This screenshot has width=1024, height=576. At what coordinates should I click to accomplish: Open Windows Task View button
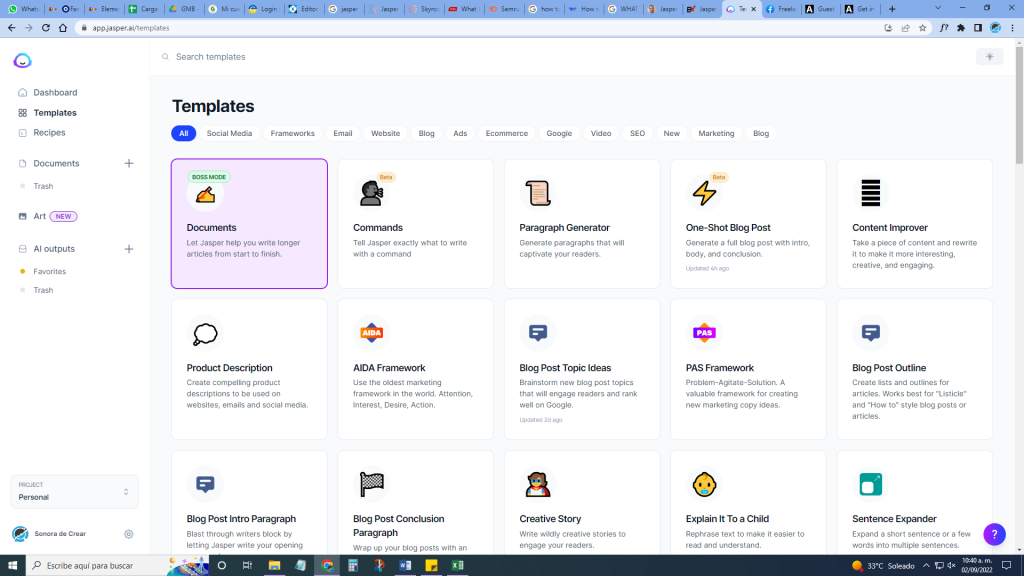pos(248,566)
